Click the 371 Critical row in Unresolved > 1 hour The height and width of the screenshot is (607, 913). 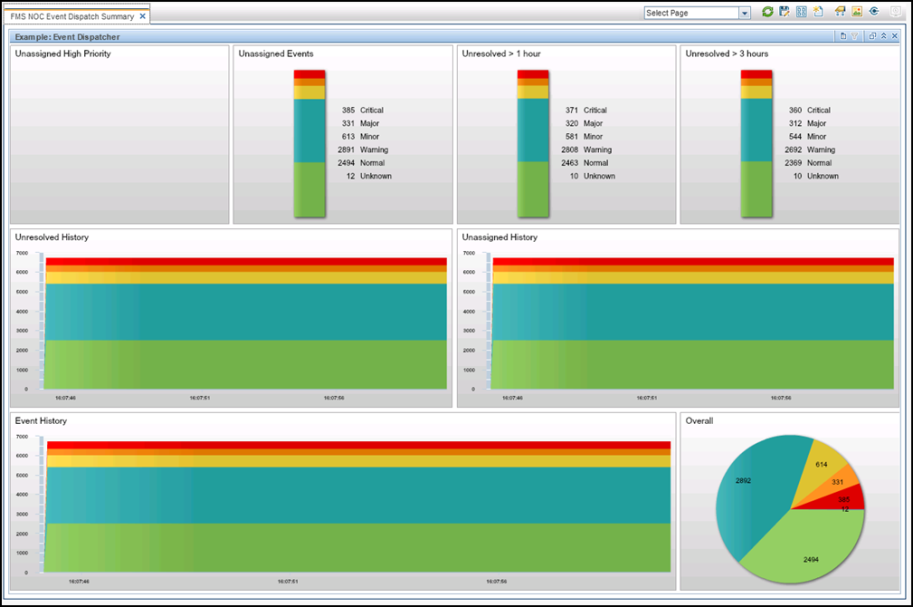click(x=586, y=110)
